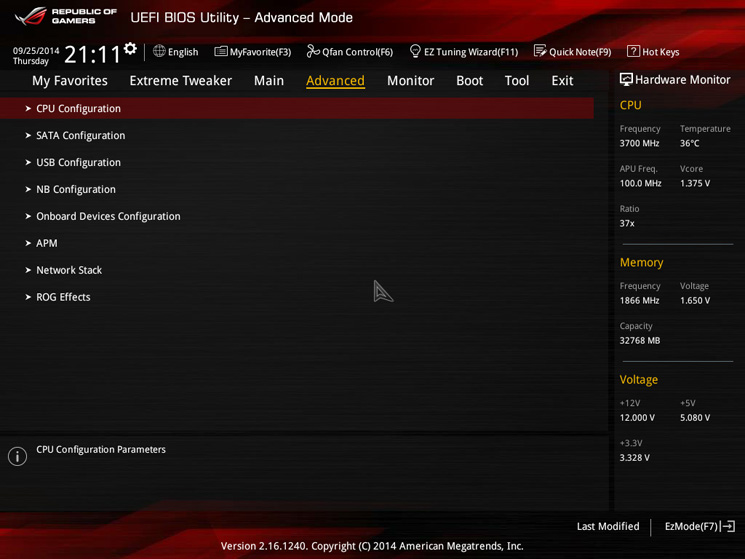Click the Hardware Monitor display icon

click(x=626, y=79)
